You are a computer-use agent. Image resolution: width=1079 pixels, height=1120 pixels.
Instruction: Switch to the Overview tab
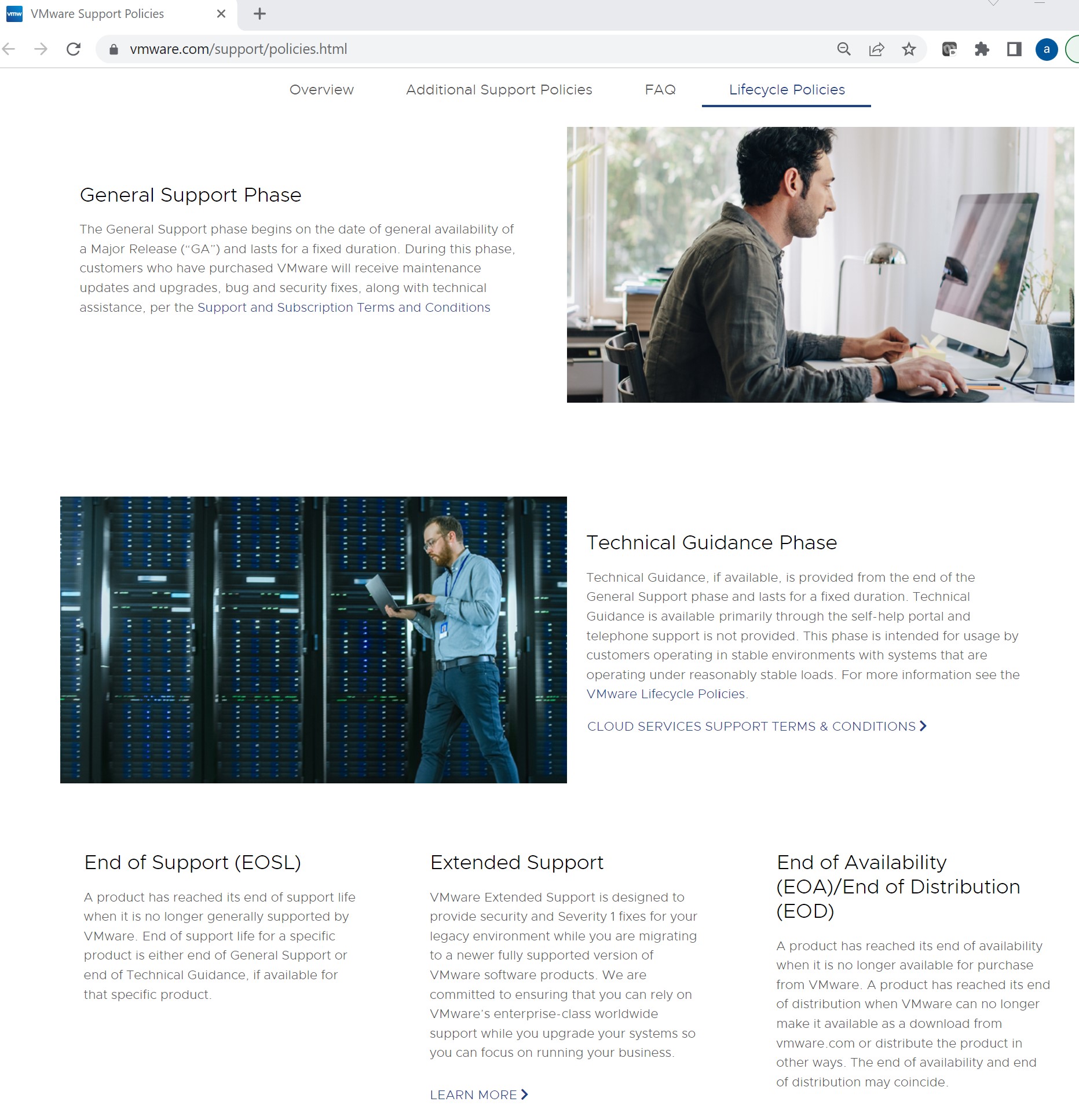click(321, 90)
